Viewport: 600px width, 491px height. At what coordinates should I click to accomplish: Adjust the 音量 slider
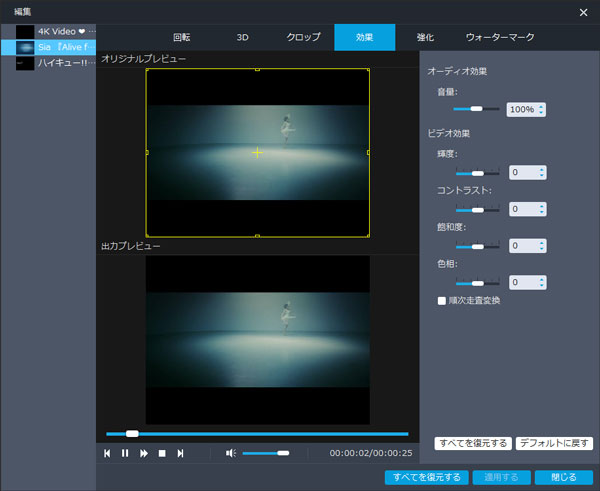tap(476, 109)
